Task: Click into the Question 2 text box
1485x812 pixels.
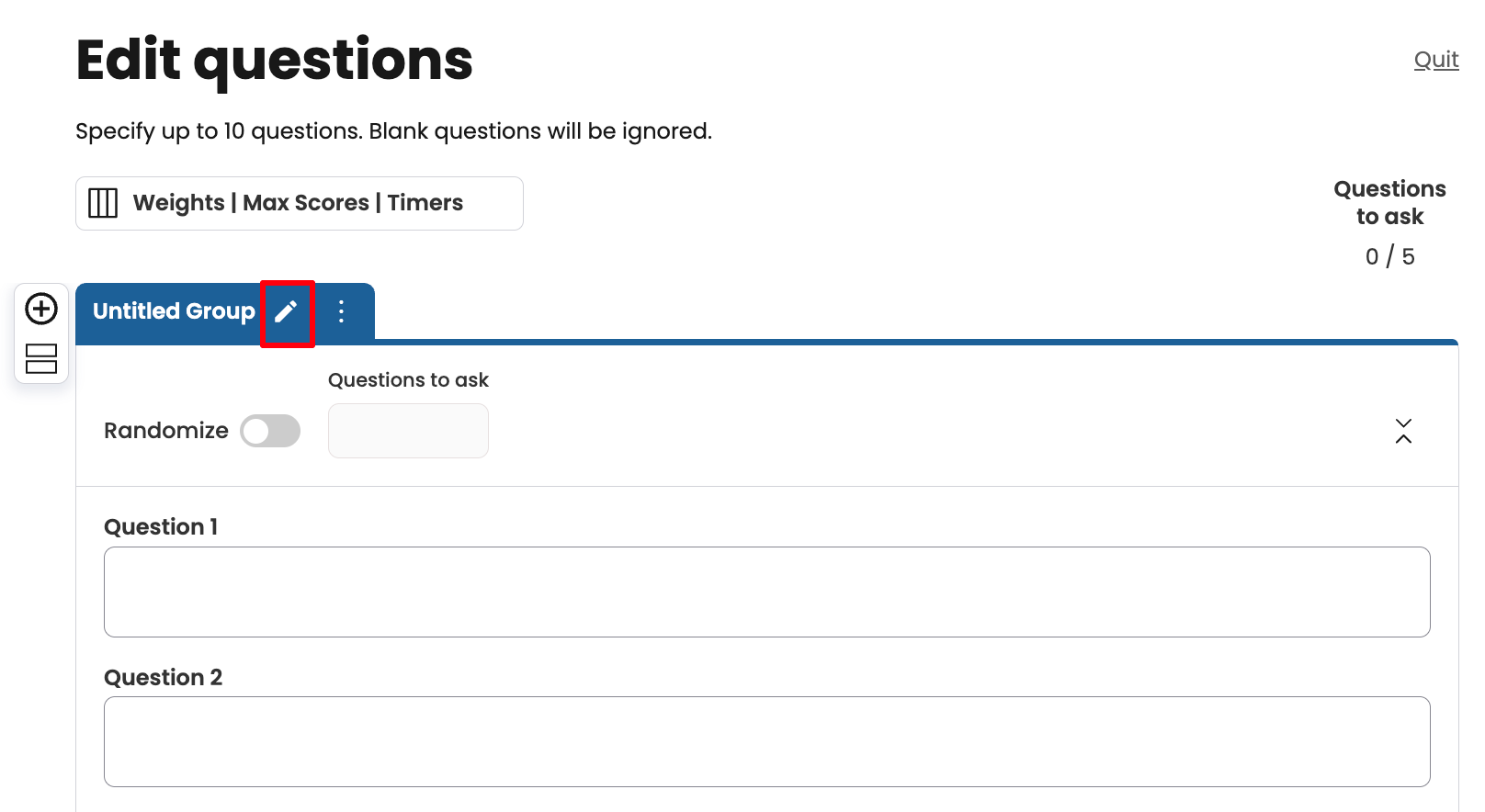Action: (x=766, y=741)
